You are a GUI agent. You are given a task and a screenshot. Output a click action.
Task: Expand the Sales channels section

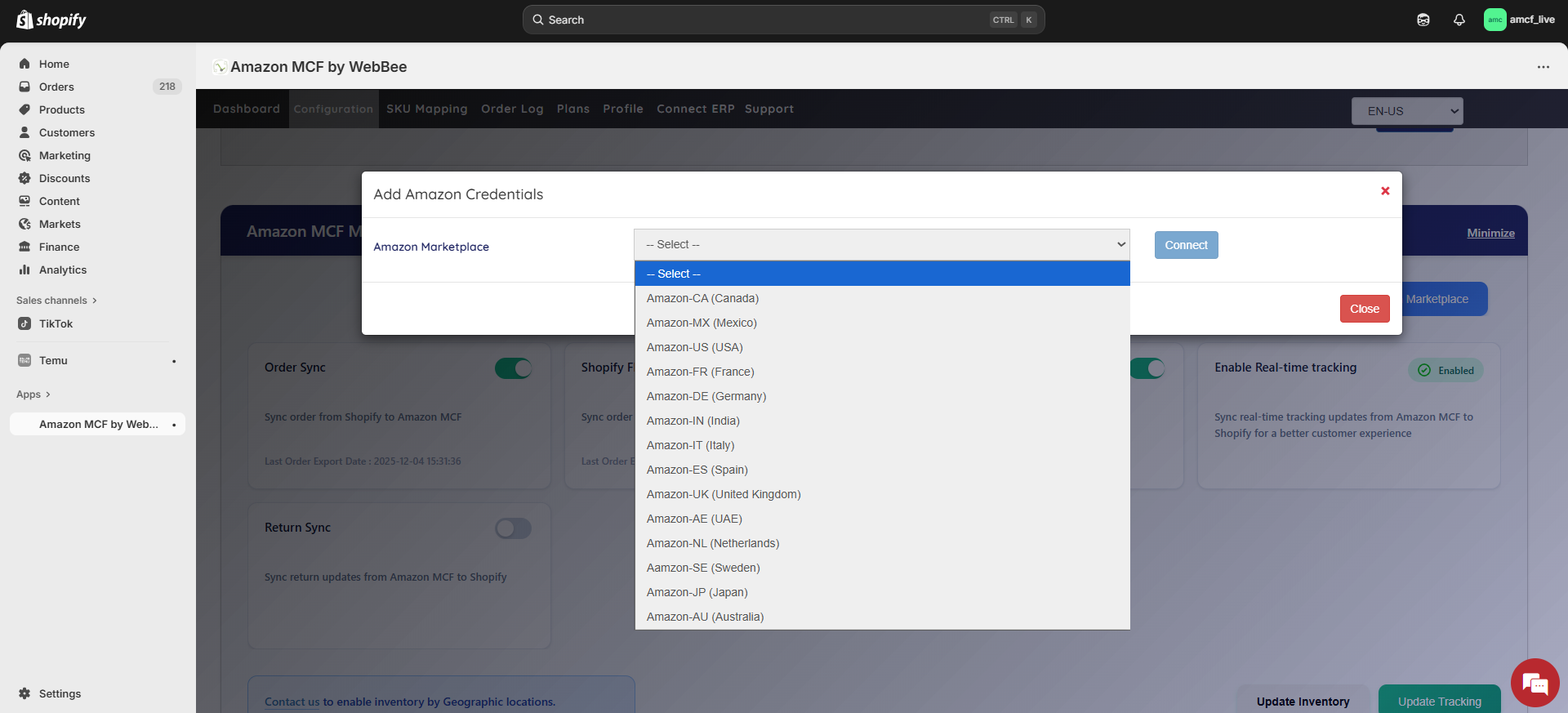point(56,301)
